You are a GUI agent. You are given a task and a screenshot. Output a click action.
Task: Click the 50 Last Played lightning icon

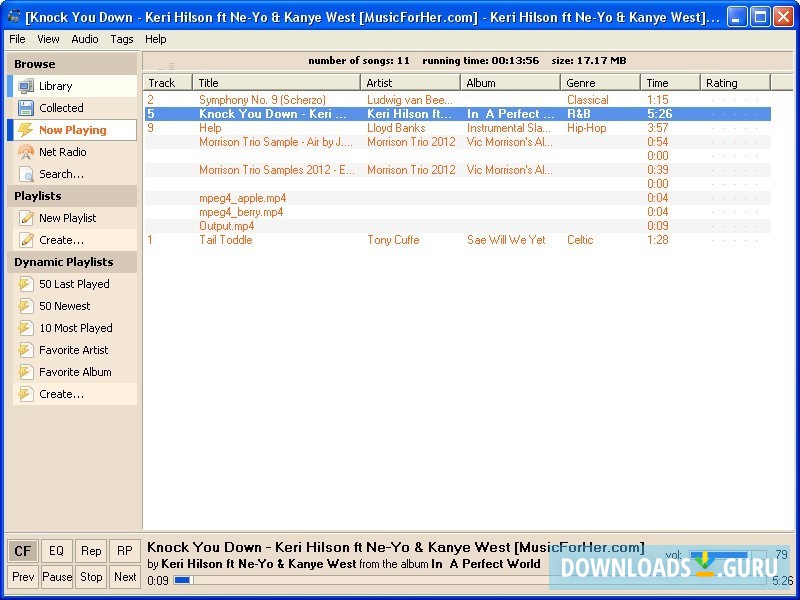click(26, 284)
